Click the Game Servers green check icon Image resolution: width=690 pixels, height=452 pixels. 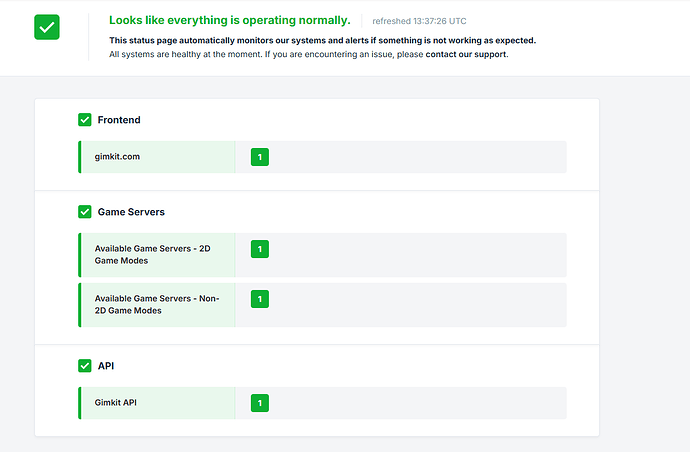[x=85, y=212]
